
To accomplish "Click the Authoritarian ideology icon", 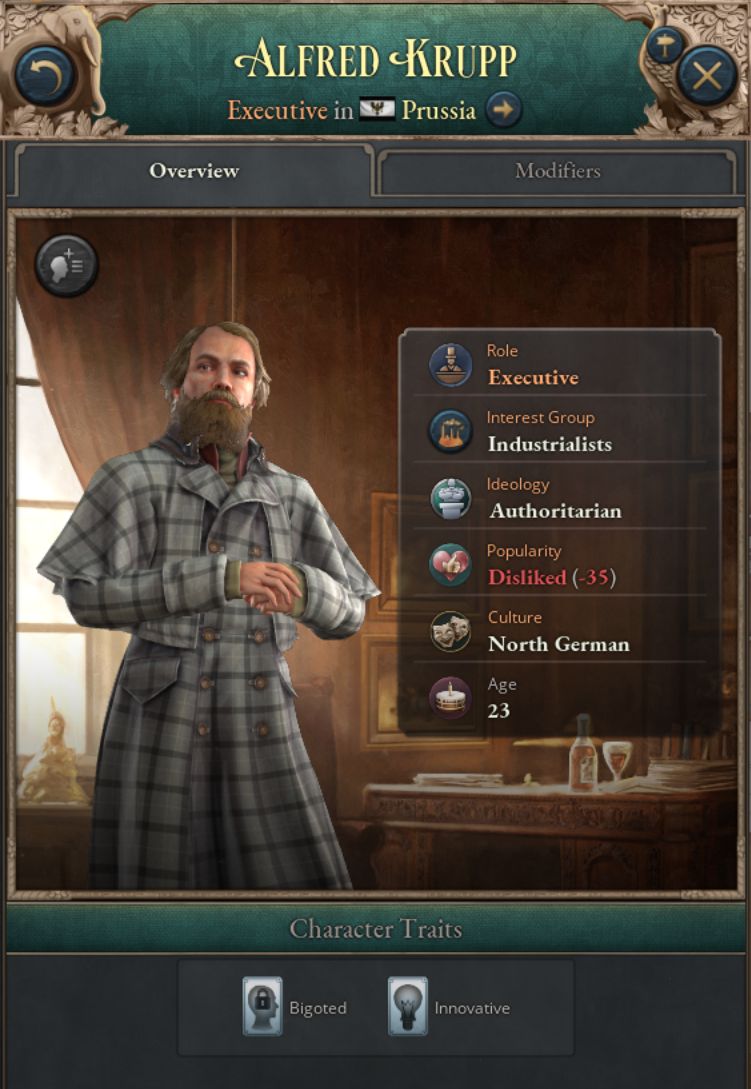I will 450,498.
